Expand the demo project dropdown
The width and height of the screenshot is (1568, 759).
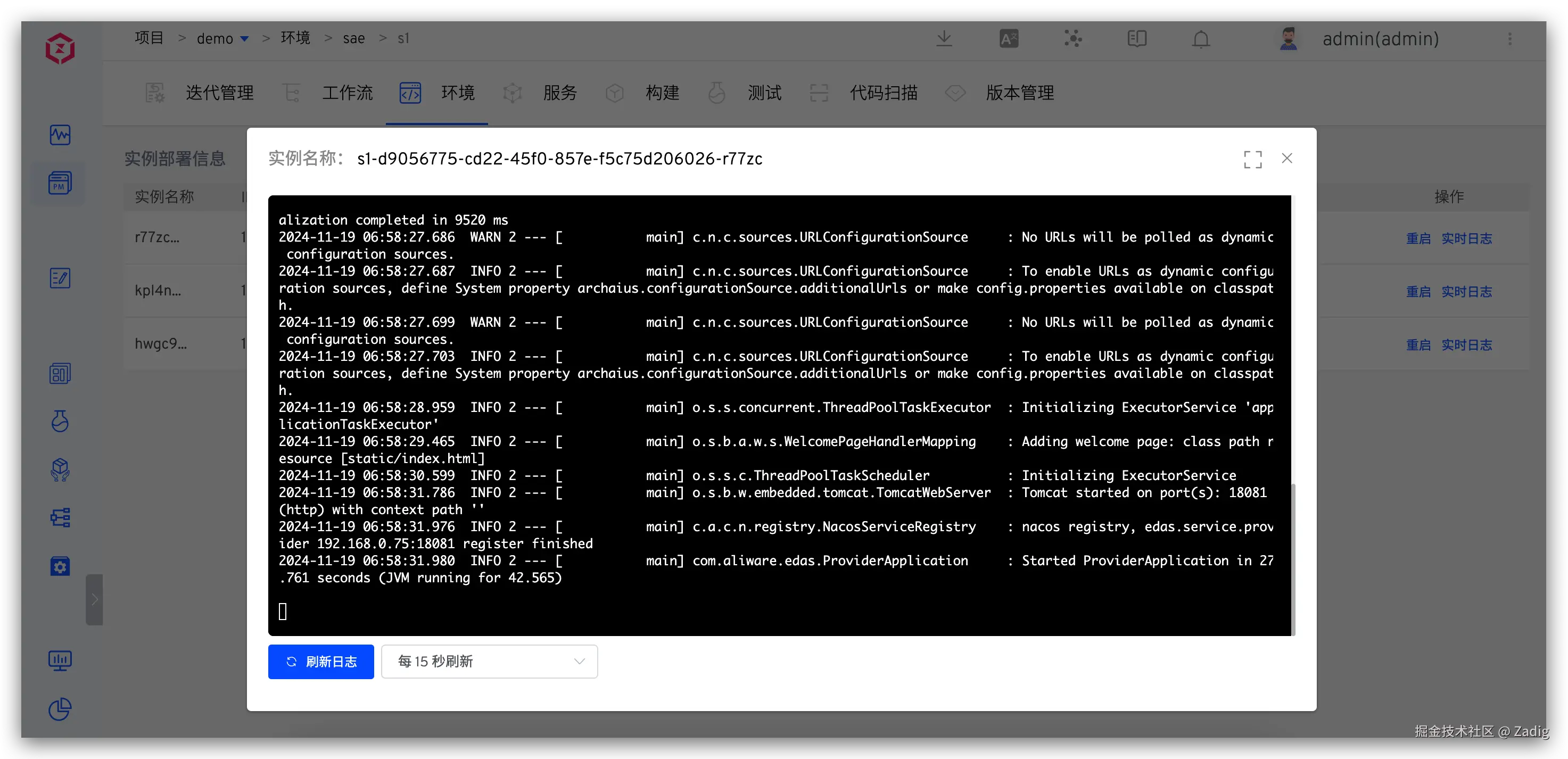(244, 39)
